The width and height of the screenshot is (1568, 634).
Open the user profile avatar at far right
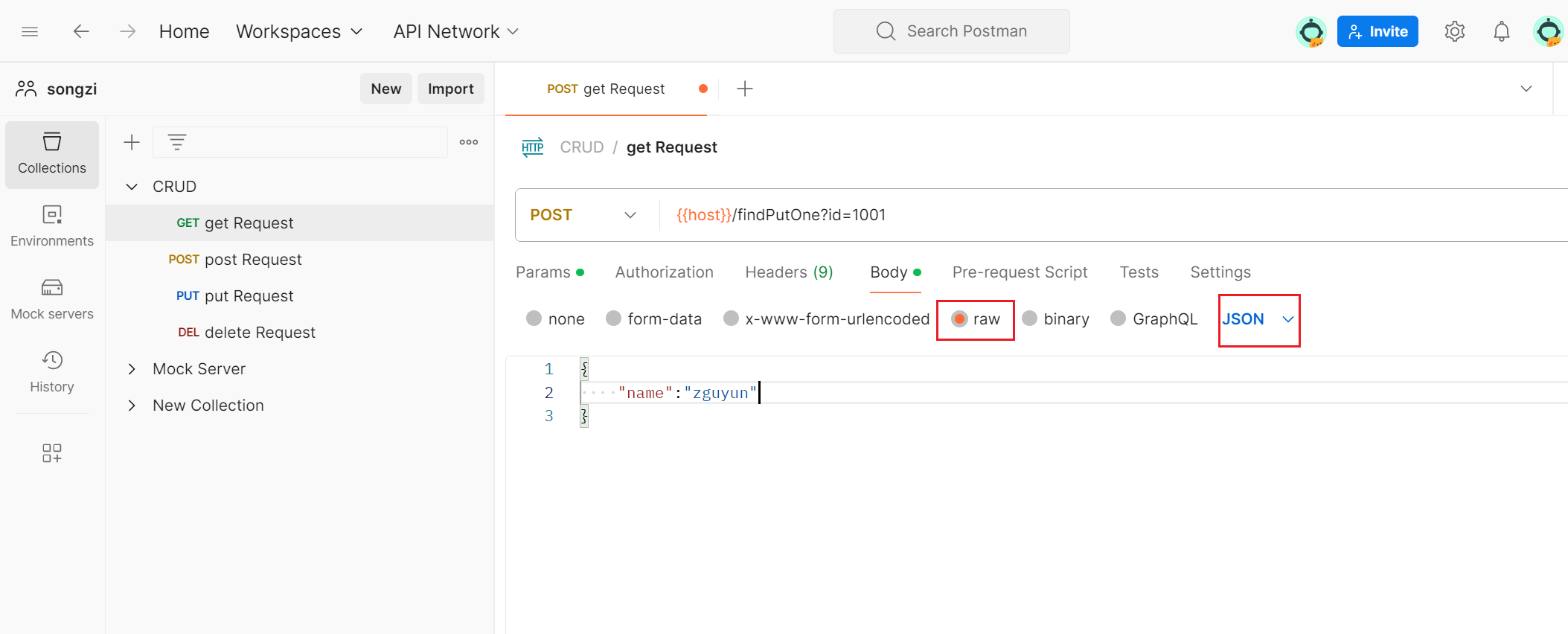1549,32
